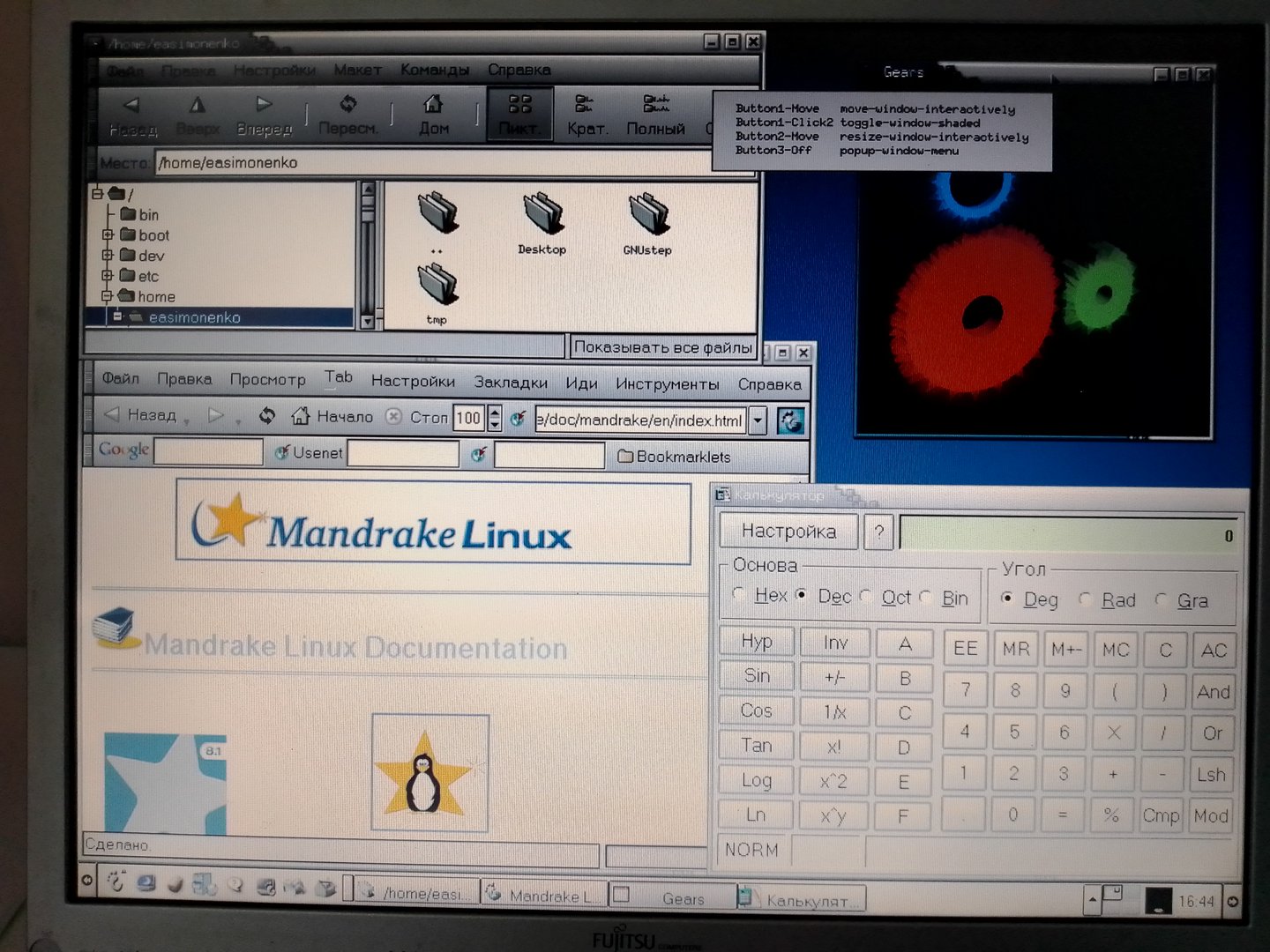The width and height of the screenshot is (1270, 952).
Task: Open the Макет menu in file manager
Action: tap(357, 70)
